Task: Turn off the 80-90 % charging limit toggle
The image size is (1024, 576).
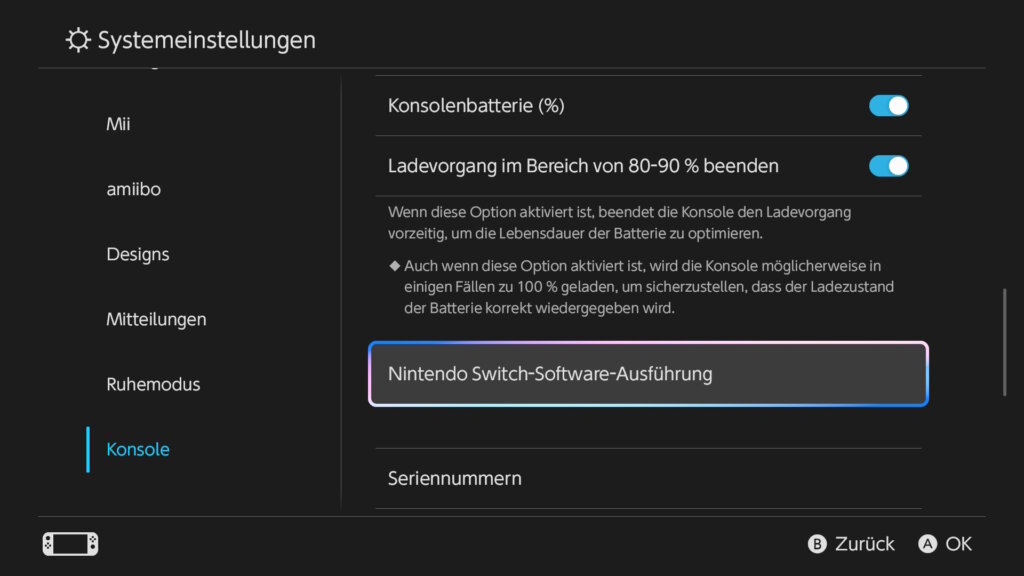Action: point(888,165)
